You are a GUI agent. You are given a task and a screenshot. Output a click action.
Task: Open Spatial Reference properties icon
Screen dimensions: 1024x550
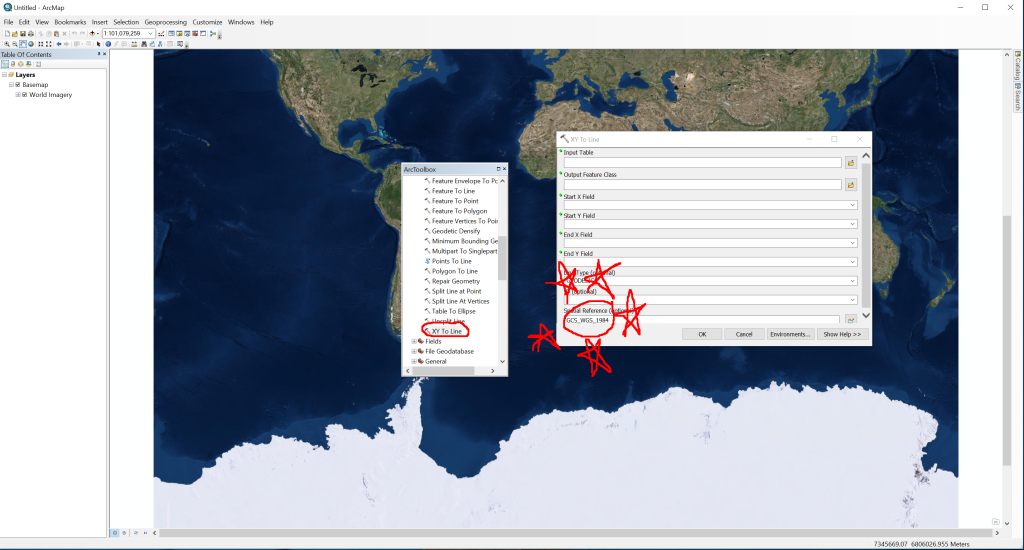[x=850, y=319]
